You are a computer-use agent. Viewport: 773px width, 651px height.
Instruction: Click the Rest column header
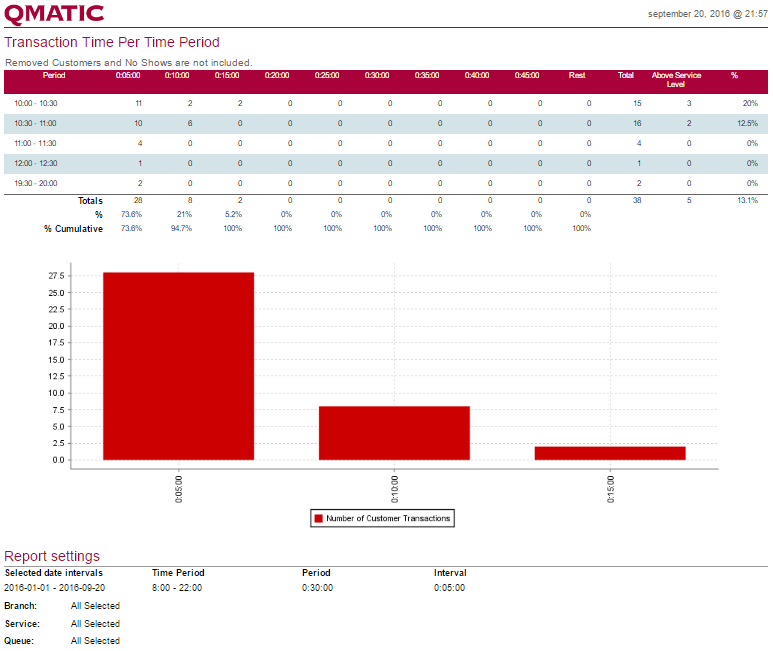coord(577,76)
